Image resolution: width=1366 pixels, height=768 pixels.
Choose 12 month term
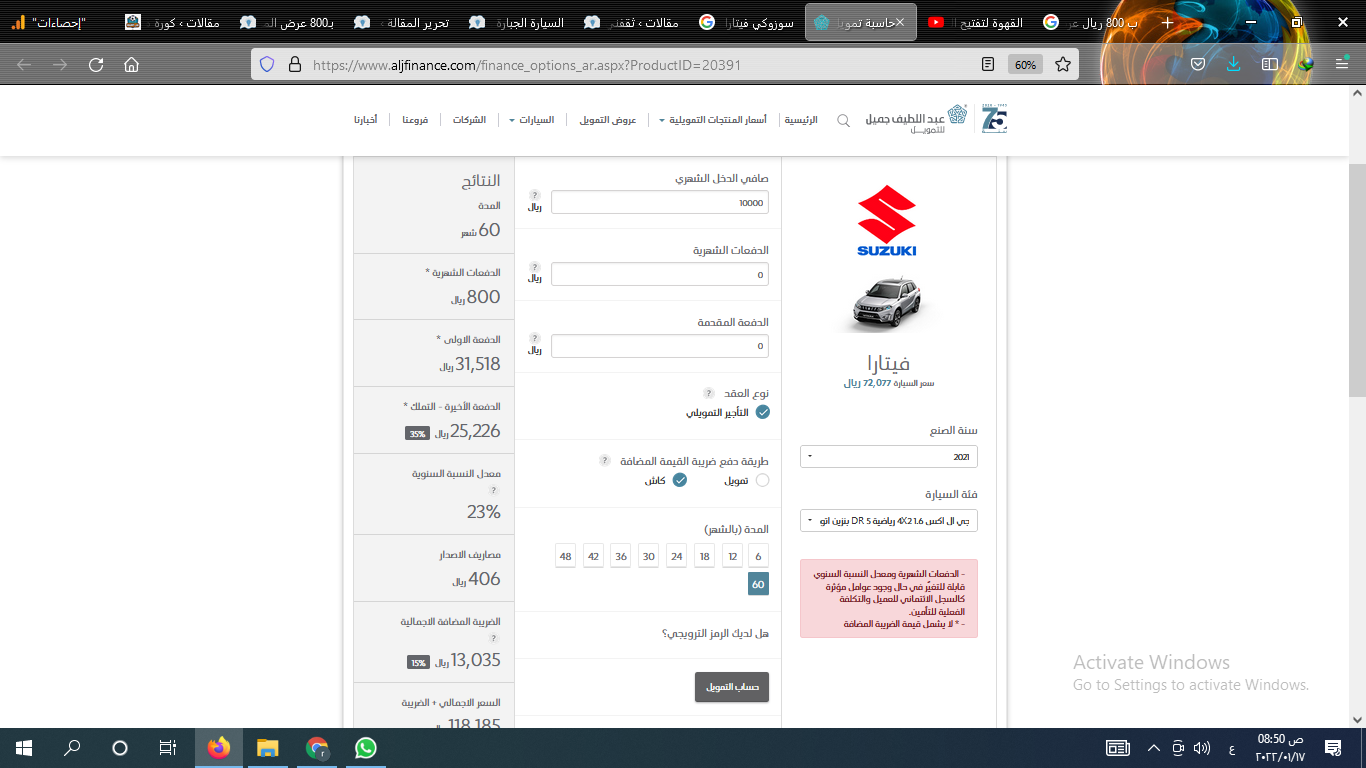click(x=733, y=556)
